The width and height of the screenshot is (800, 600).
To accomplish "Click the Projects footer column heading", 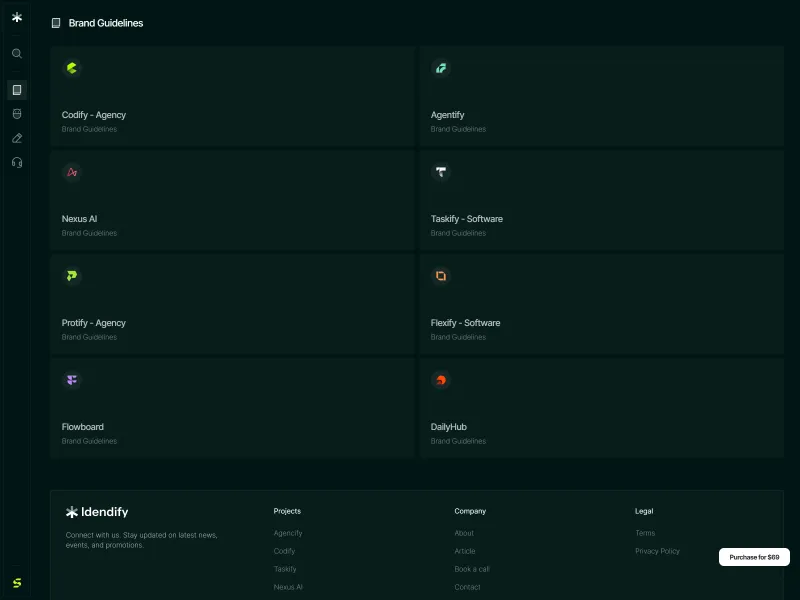I will pos(287,511).
